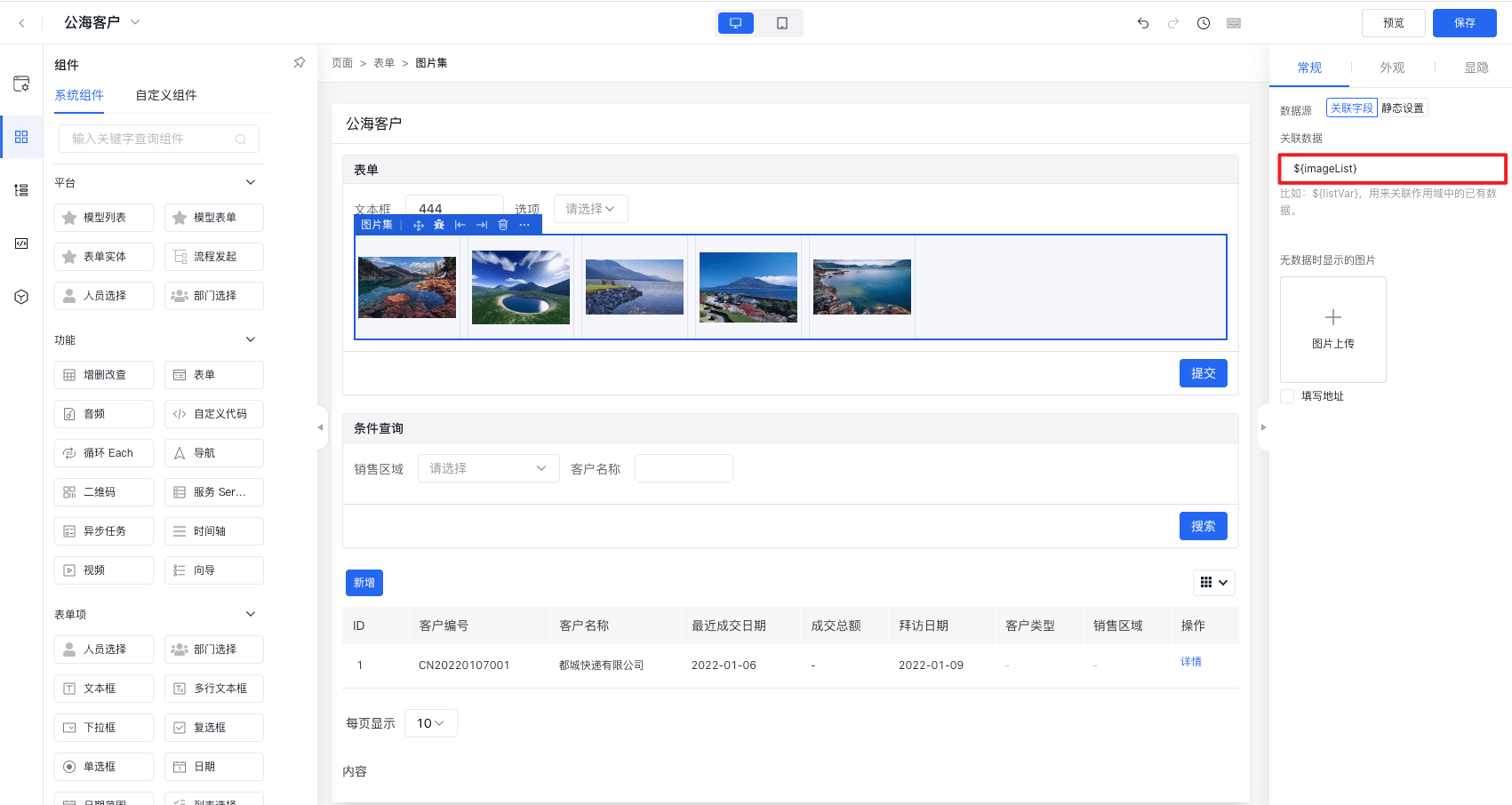Open more options in 图片集 toolbar

click(524, 226)
